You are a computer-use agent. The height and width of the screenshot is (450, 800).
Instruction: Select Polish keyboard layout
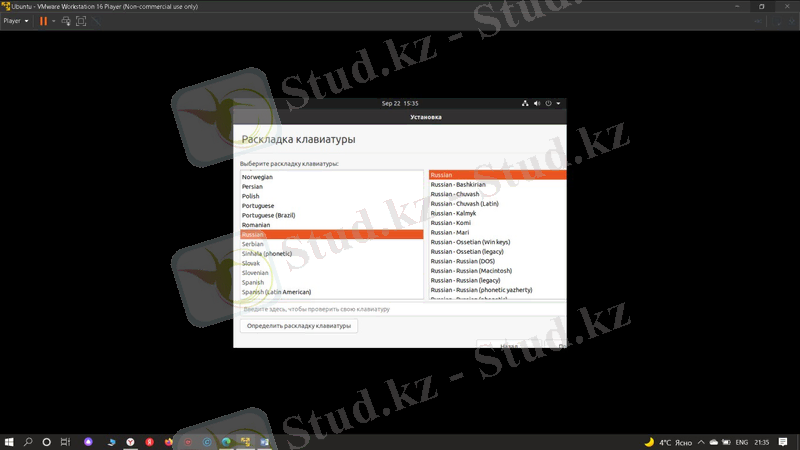coord(332,196)
